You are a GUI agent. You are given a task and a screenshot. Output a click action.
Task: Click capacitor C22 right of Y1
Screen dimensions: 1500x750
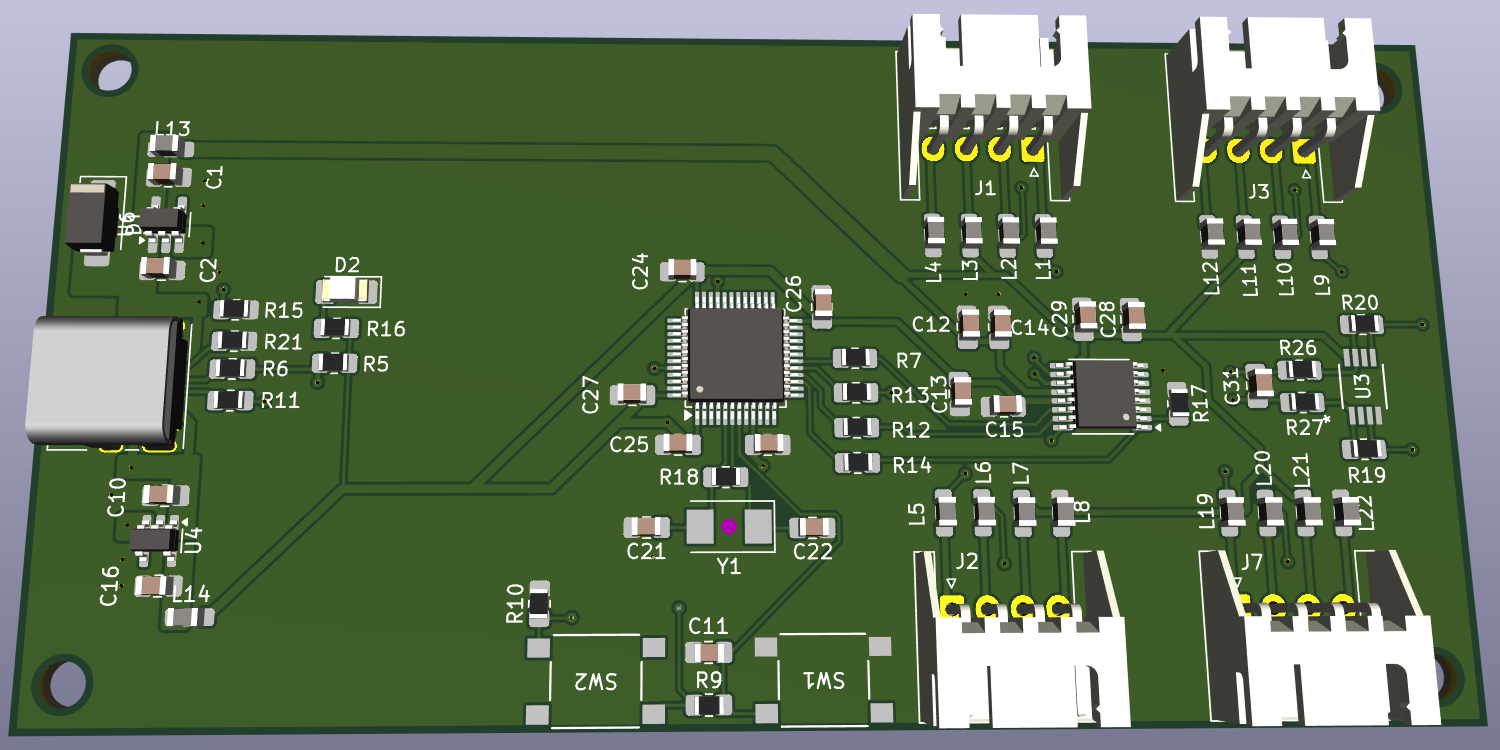pos(812,526)
